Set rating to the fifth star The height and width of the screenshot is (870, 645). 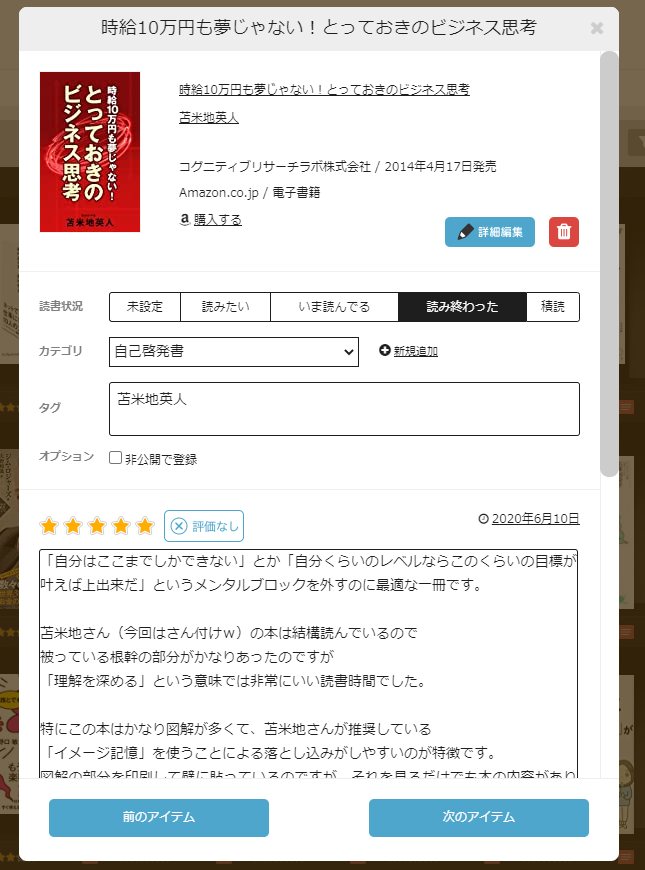tap(145, 525)
